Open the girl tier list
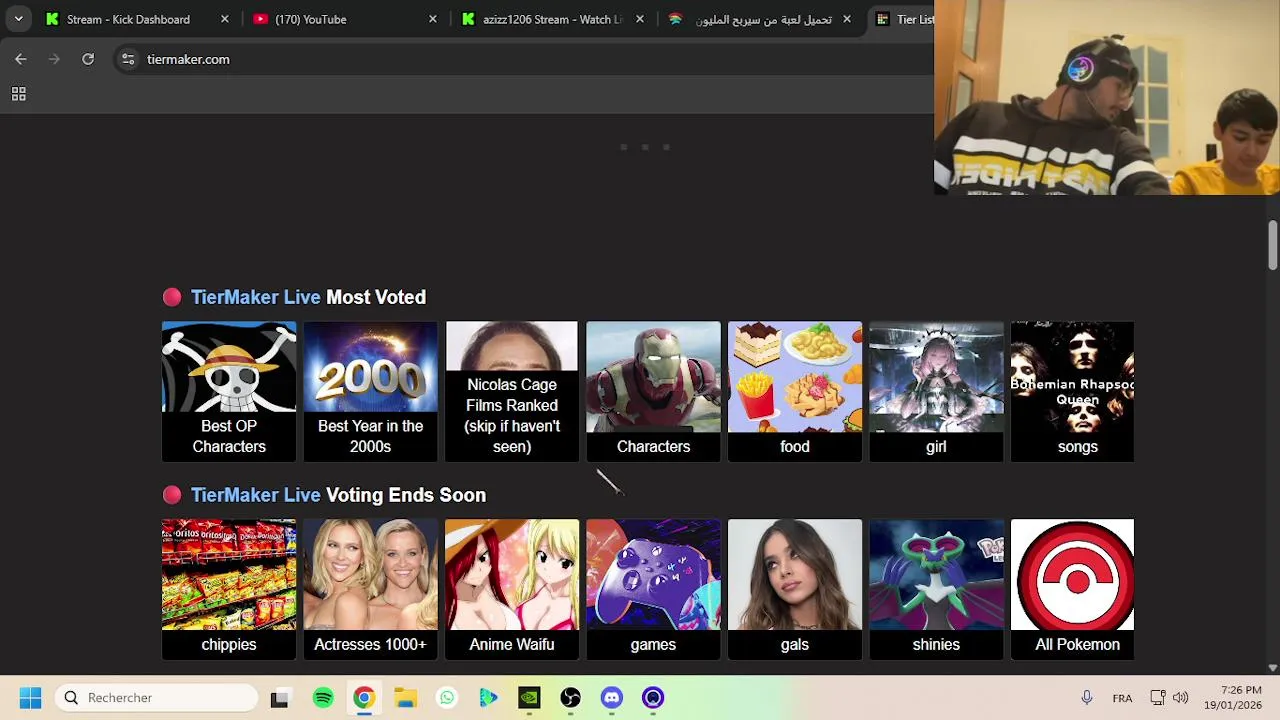Screen dimensions: 1280x720 click(x=936, y=391)
